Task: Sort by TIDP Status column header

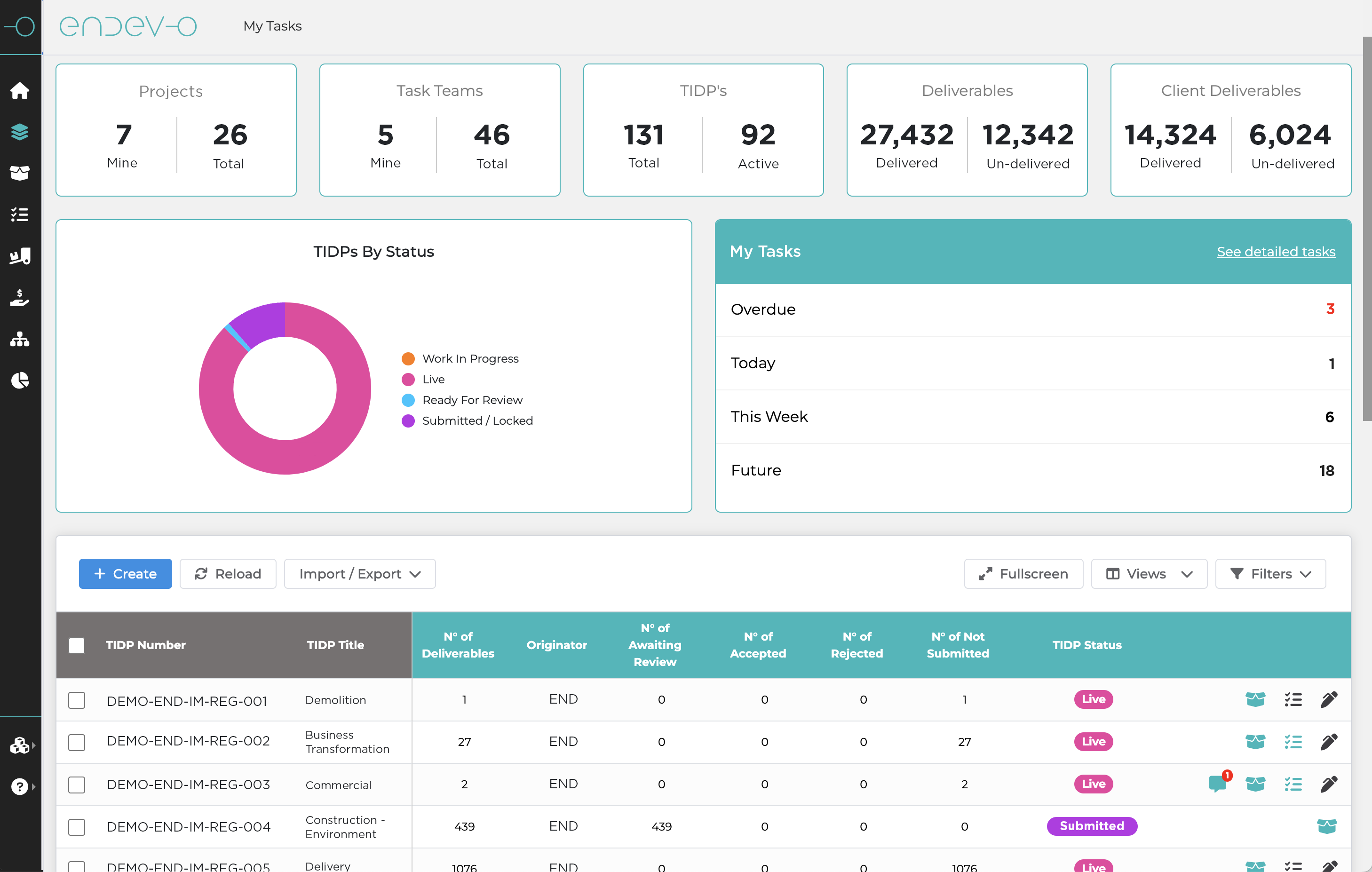Action: tap(1086, 645)
